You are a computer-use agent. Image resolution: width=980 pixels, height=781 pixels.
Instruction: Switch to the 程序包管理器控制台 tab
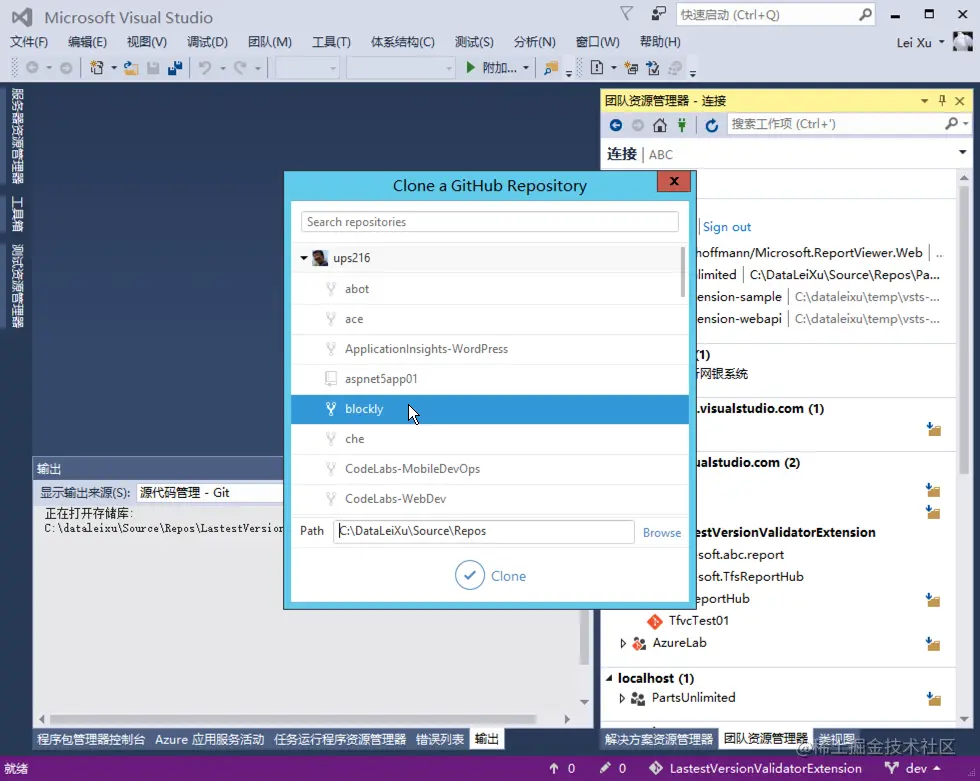(x=91, y=740)
